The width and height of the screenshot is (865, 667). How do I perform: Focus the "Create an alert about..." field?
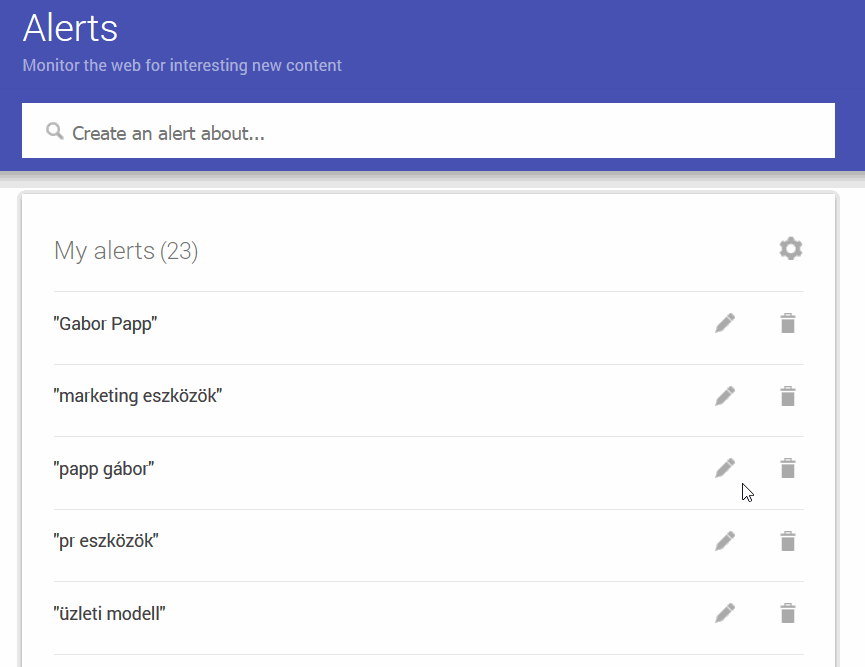[428, 131]
